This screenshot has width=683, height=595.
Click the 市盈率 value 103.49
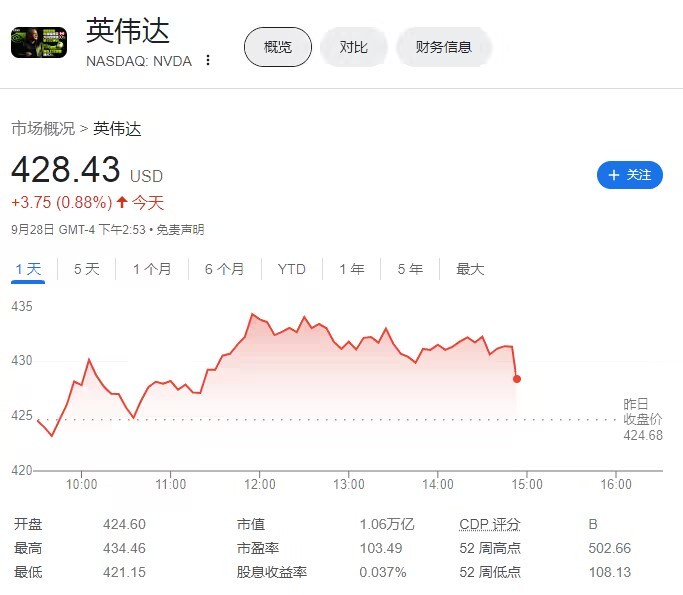coord(381,548)
